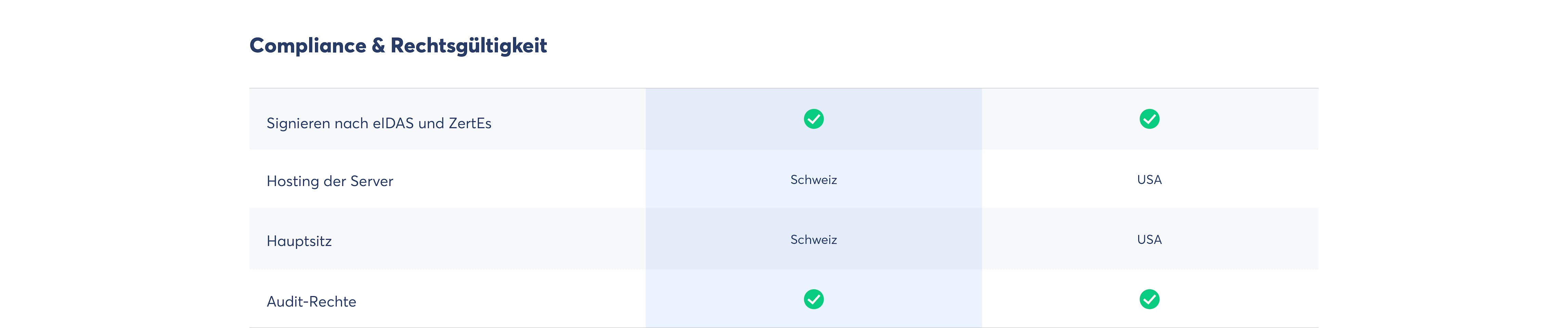Select the "Hosting der Server" row label
Viewport: 1568px width, 328px height.
(329, 181)
